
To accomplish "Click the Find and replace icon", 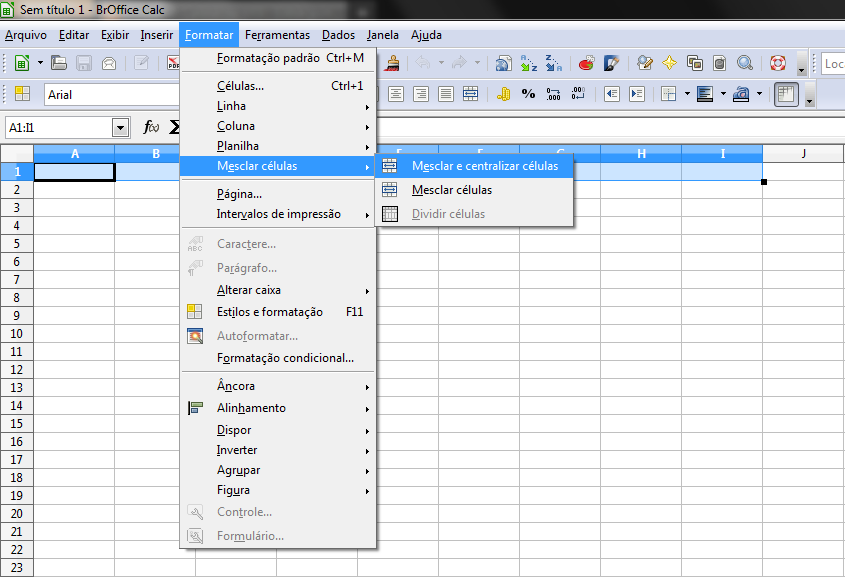I will coord(644,63).
